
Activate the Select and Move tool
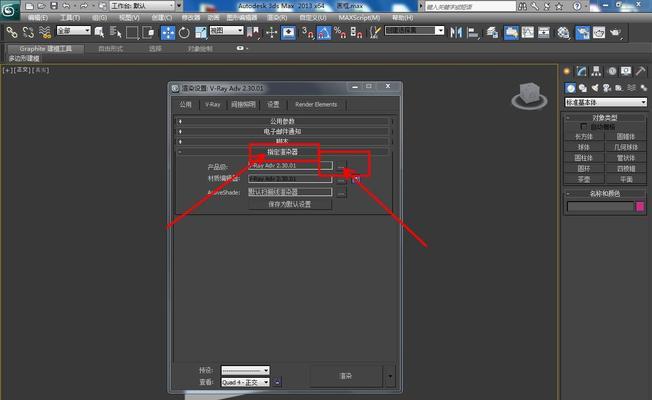[x=168, y=32]
